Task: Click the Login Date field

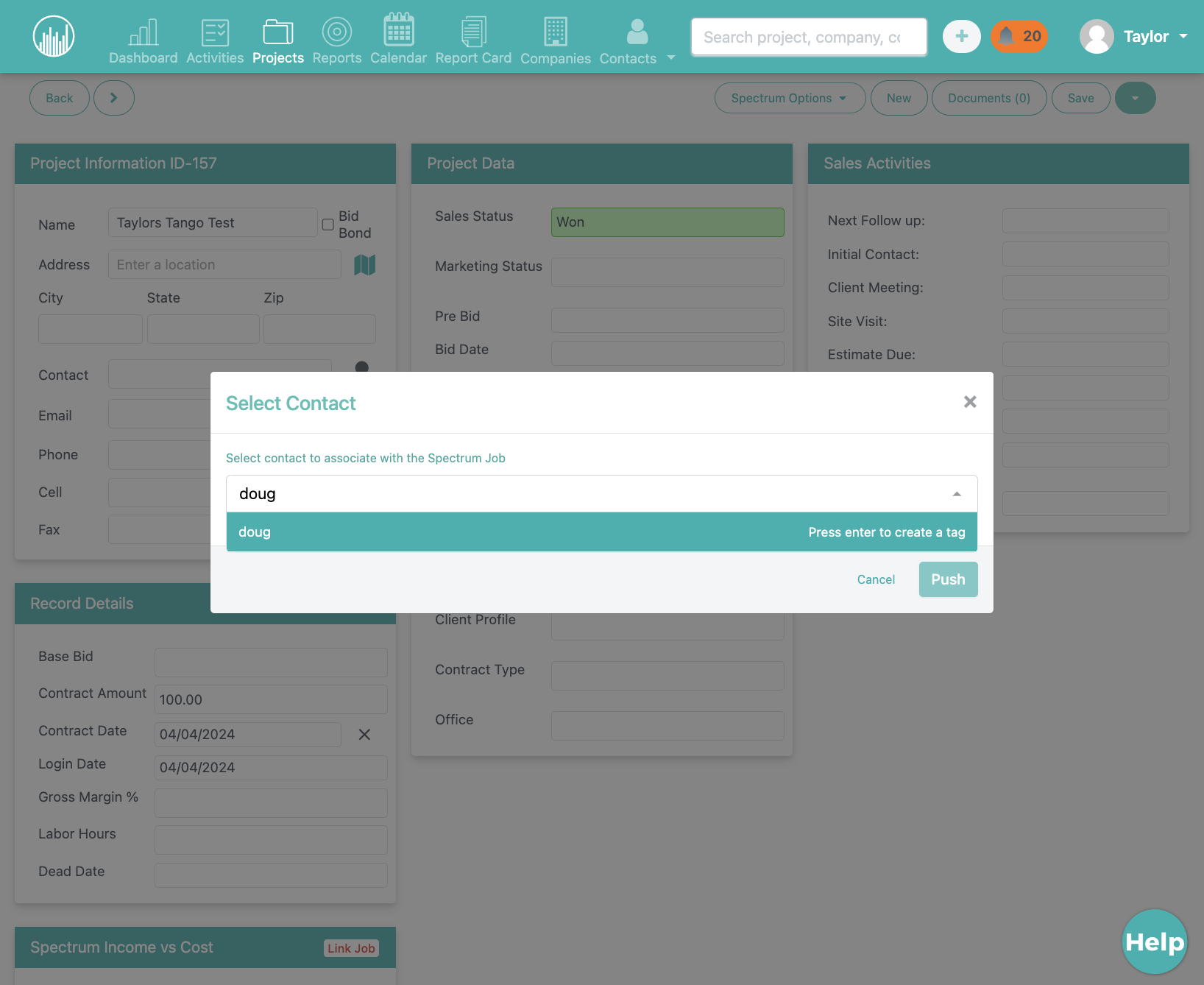Action: pos(271,768)
